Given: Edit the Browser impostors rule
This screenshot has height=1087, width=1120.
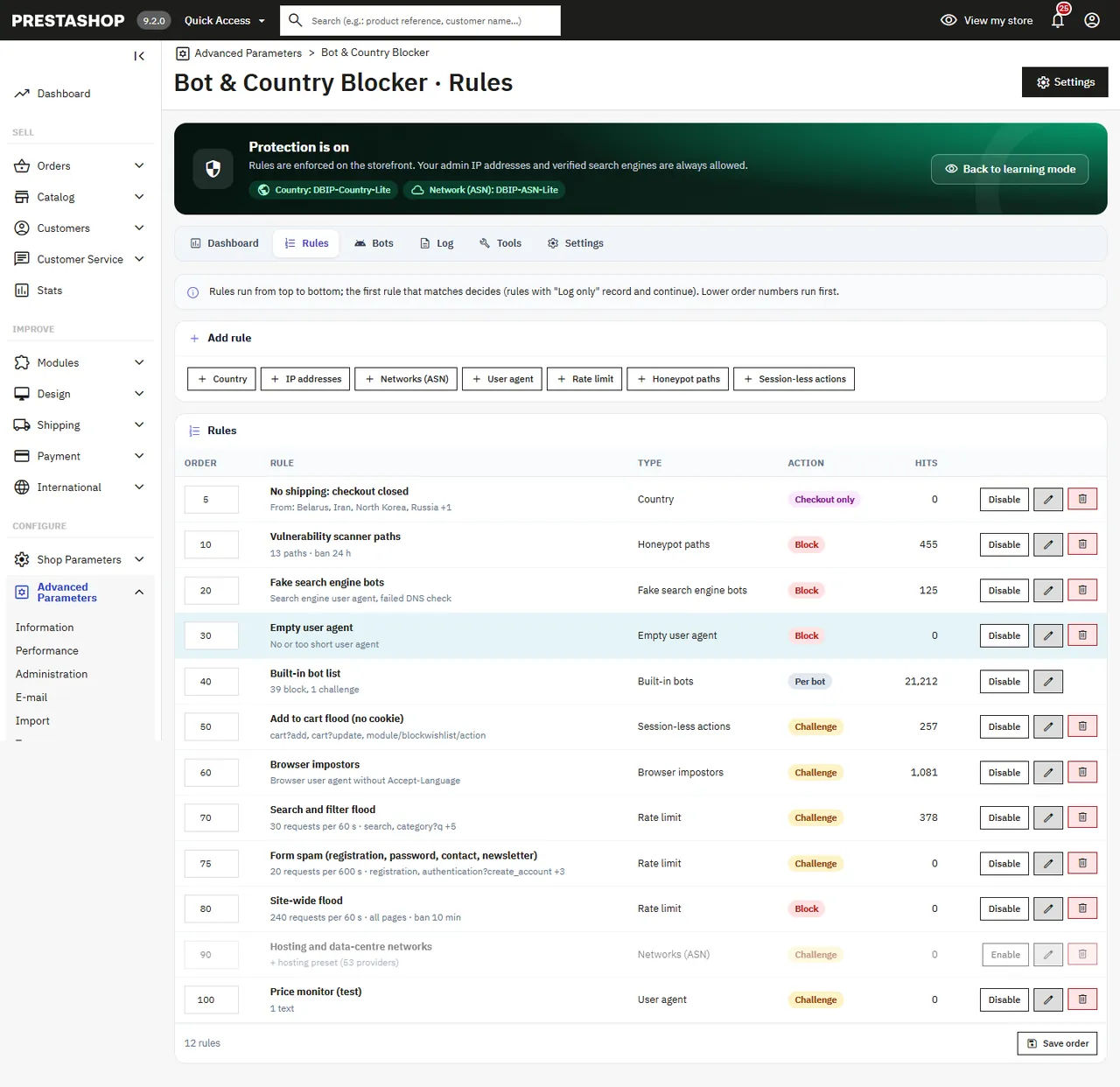Looking at the screenshot, I should coord(1048,773).
